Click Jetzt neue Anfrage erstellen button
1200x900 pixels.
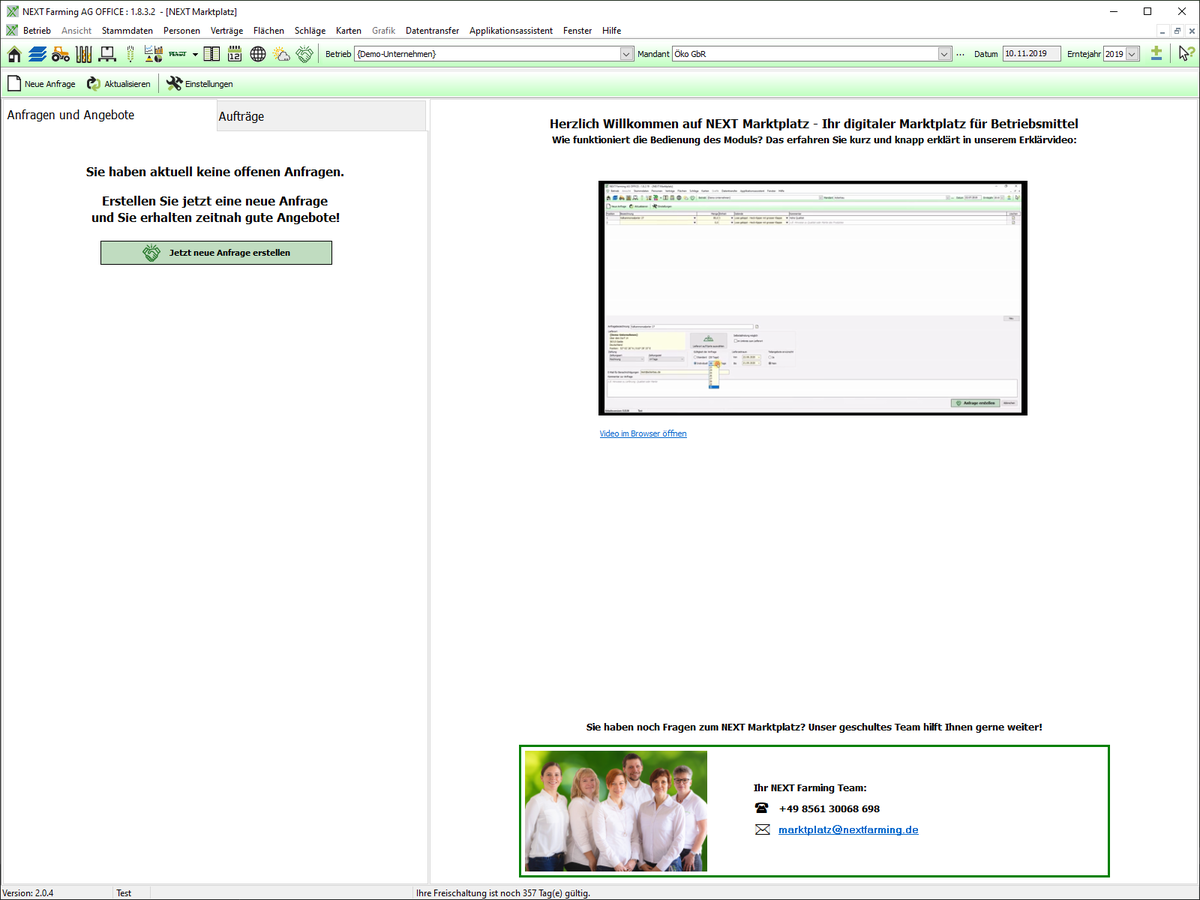(x=216, y=253)
